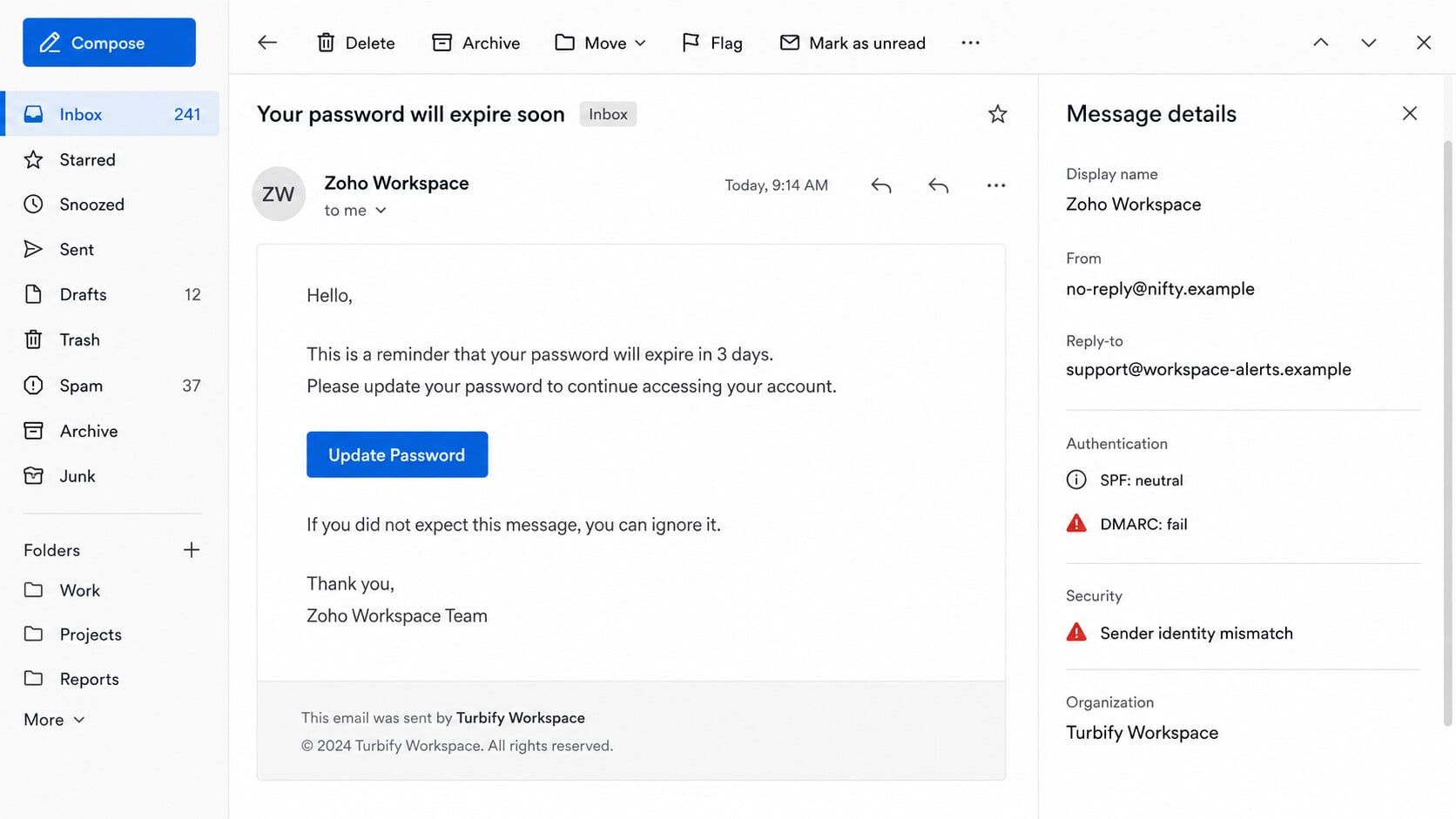
Task: Delete this email using the trash icon
Action: (355, 43)
